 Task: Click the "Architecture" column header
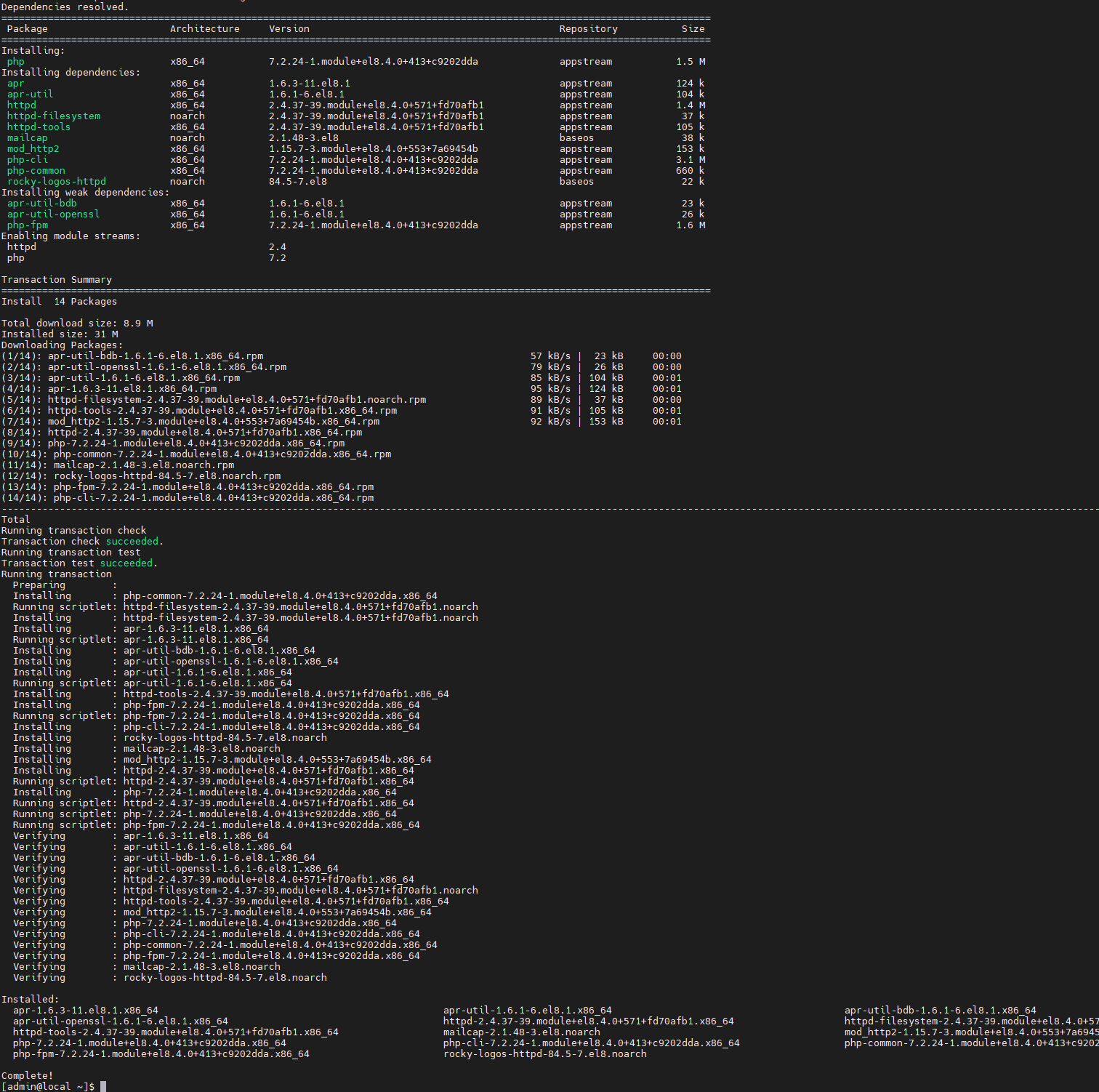(x=204, y=29)
